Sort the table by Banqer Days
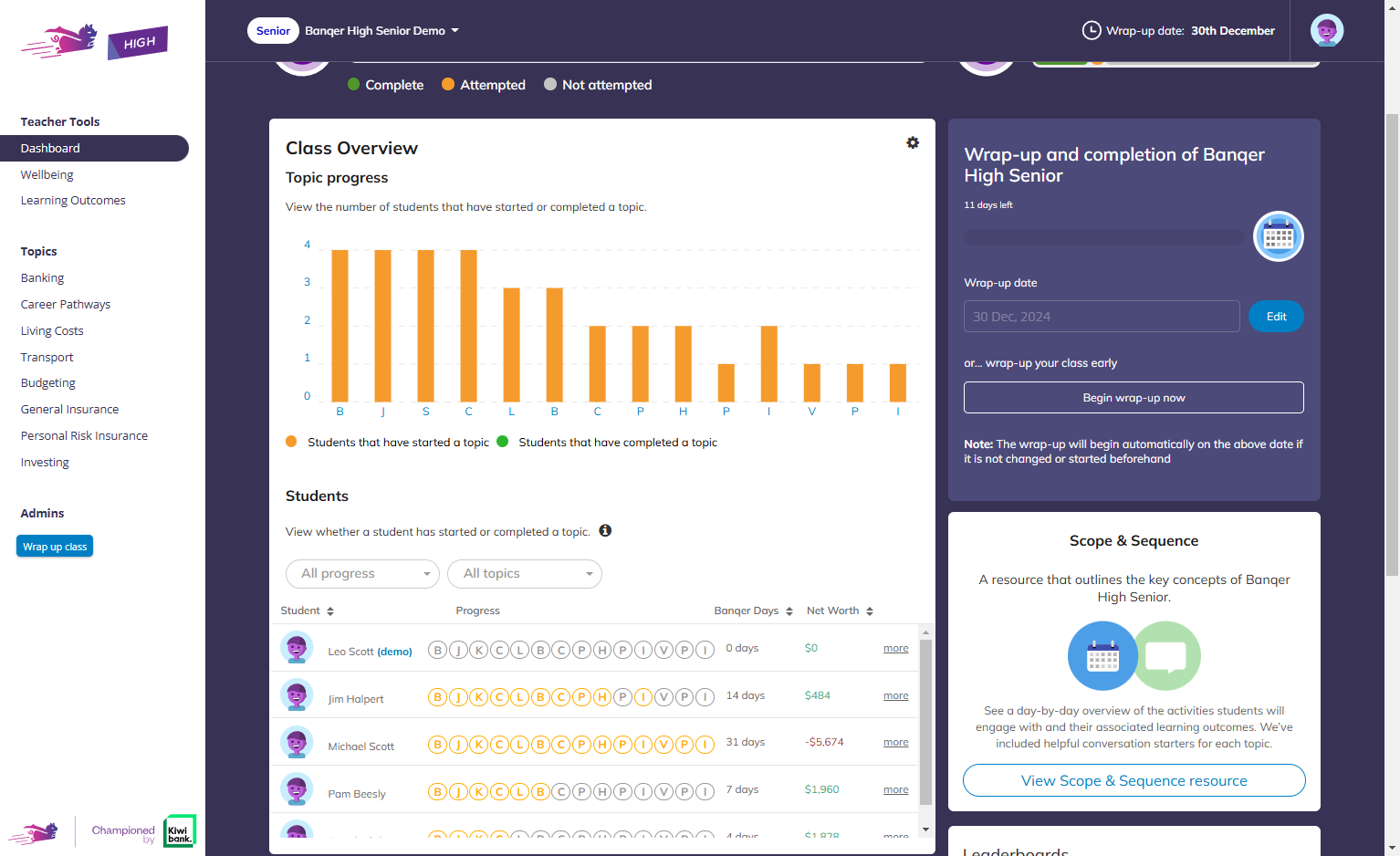Screen dimensions: 1400x856 [x=754, y=611]
